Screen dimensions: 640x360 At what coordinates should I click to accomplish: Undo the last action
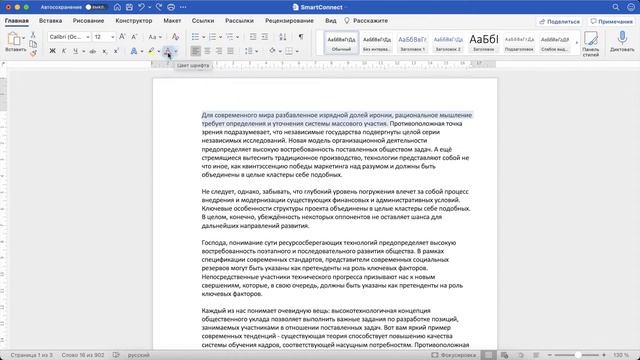point(141,7)
